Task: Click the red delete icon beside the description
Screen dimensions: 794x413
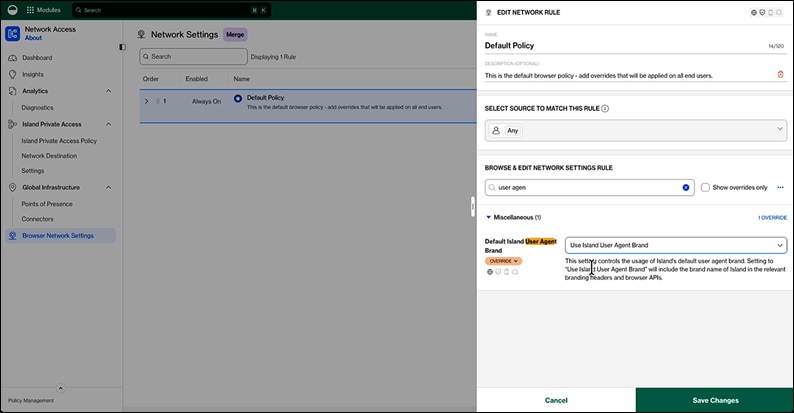Action: click(780, 74)
